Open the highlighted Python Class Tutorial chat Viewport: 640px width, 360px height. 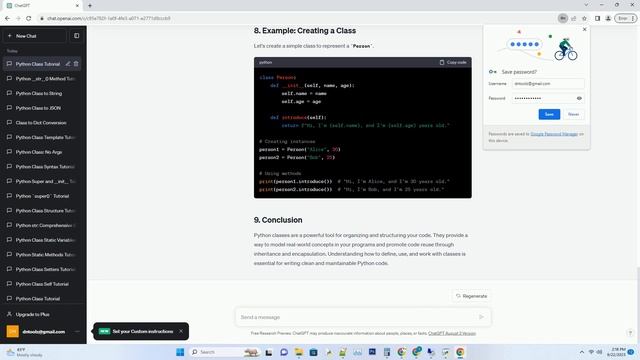pos(38,64)
